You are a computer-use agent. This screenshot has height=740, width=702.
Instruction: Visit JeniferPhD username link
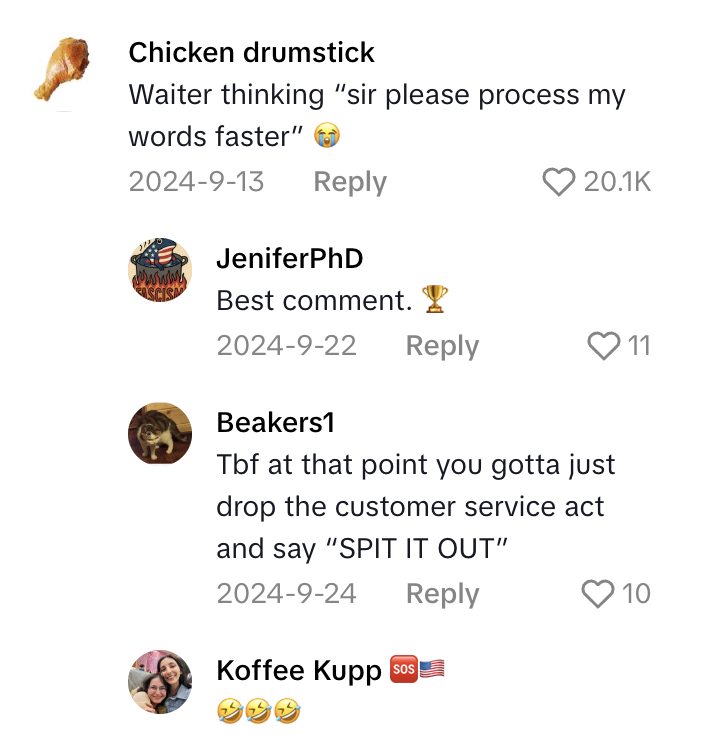tap(289, 258)
